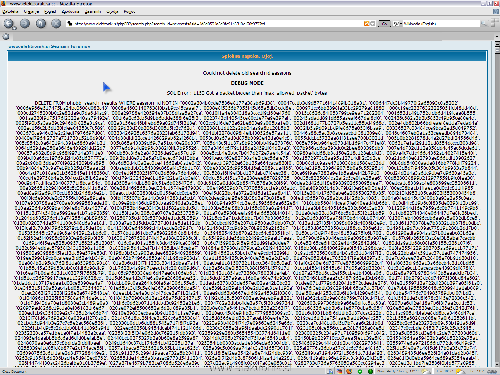Click the sun-and-cloud weather icon in status bar
500x375 pixels.
click(x=425, y=371)
